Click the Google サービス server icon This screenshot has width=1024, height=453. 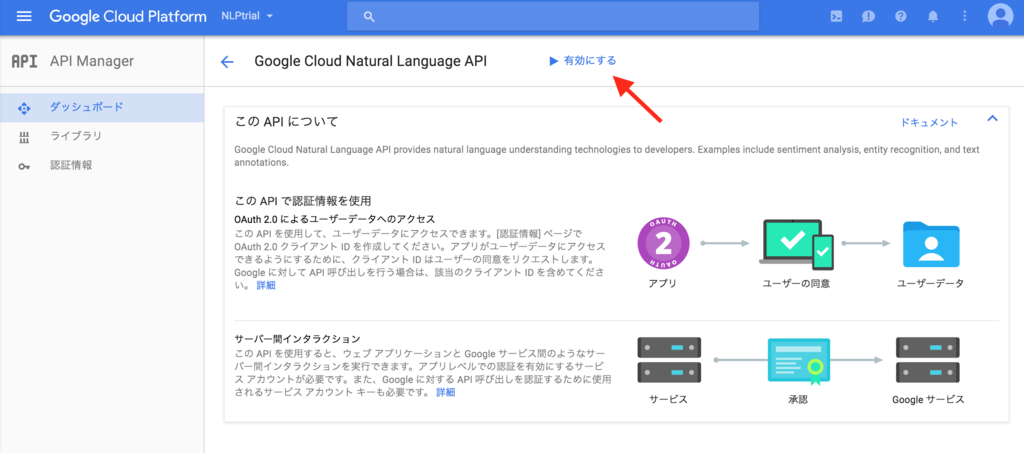(927, 360)
